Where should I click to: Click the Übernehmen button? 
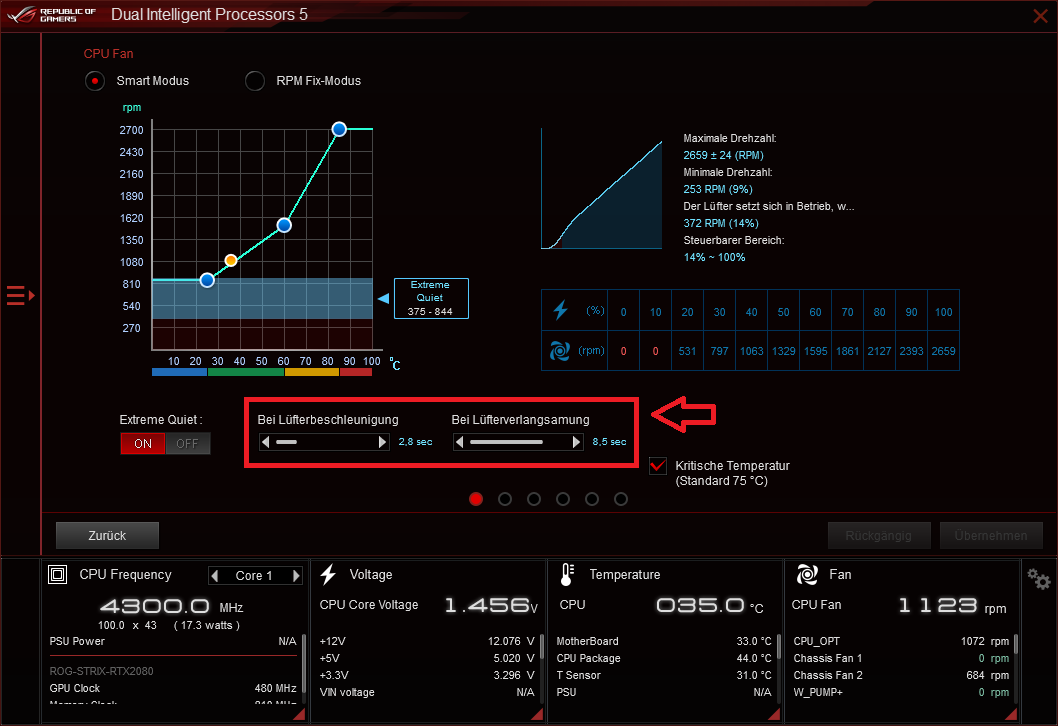(991, 535)
